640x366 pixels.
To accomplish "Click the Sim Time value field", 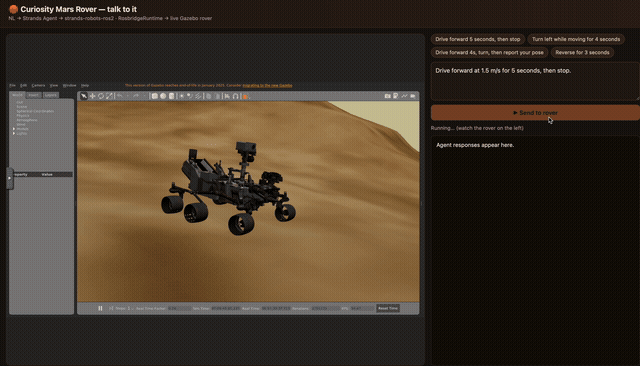I will tap(226, 308).
